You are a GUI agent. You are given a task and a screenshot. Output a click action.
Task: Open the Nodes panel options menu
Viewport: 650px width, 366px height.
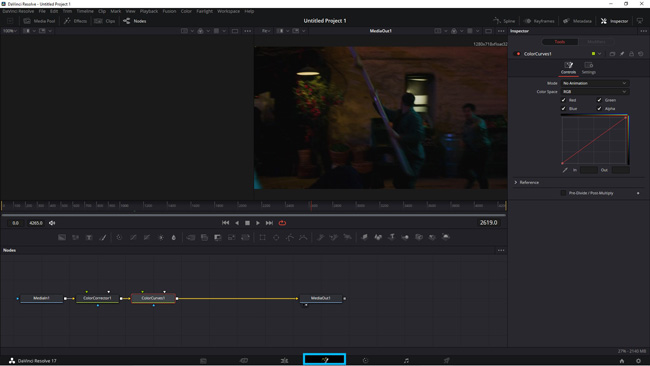click(501, 250)
